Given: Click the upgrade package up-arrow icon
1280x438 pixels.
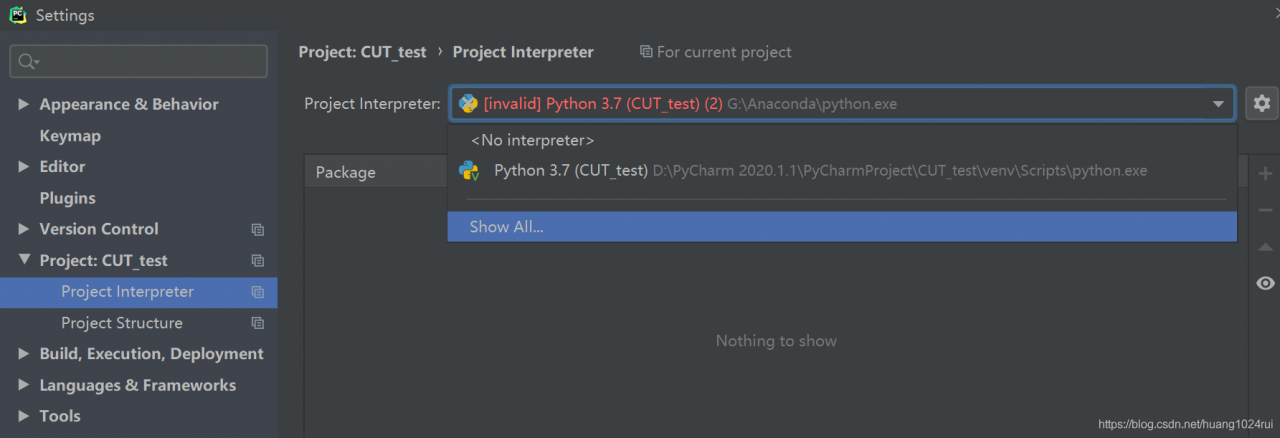Looking at the screenshot, I should [x=1265, y=246].
